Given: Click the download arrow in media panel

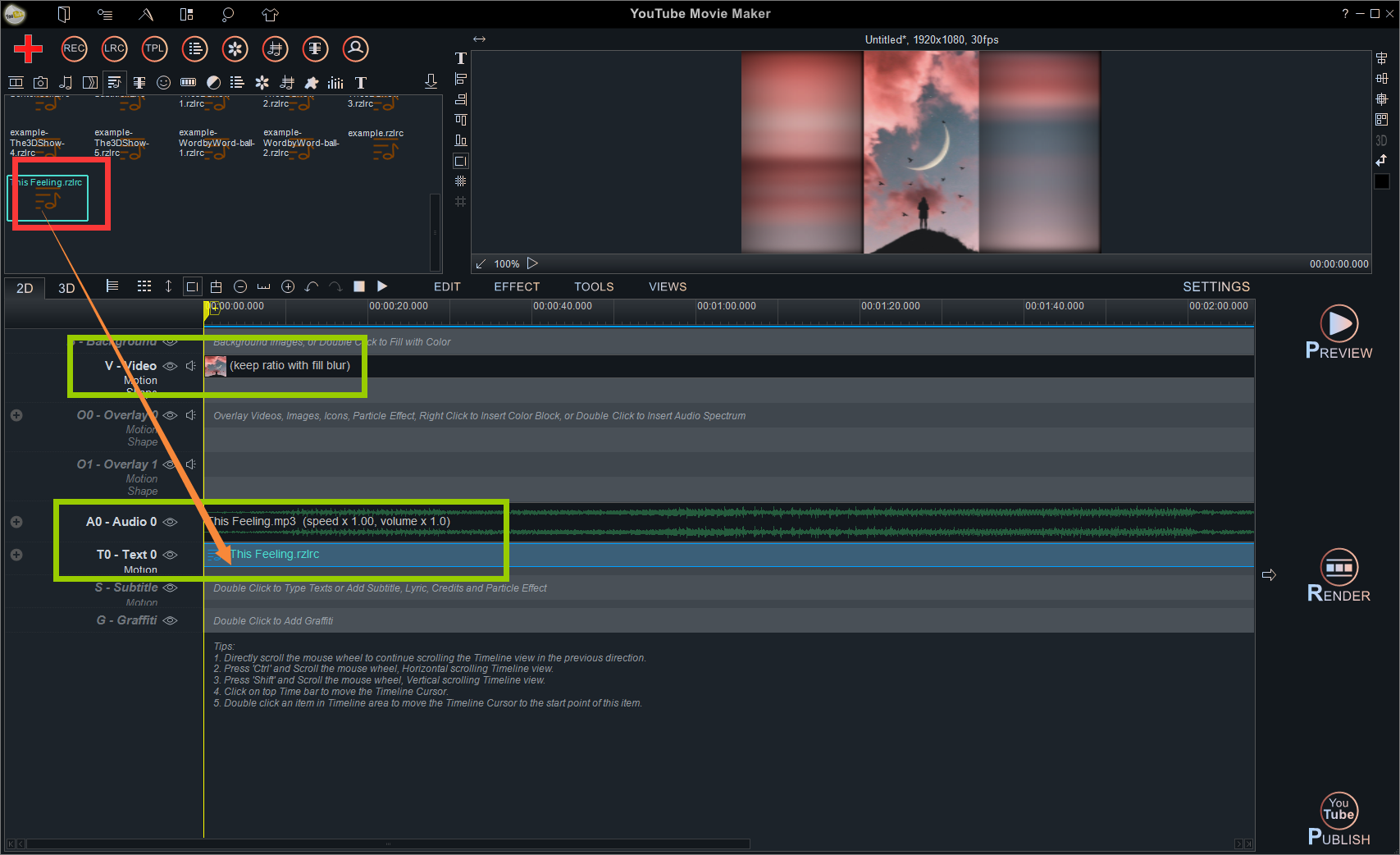Looking at the screenshot, I should tap(431, 81).
